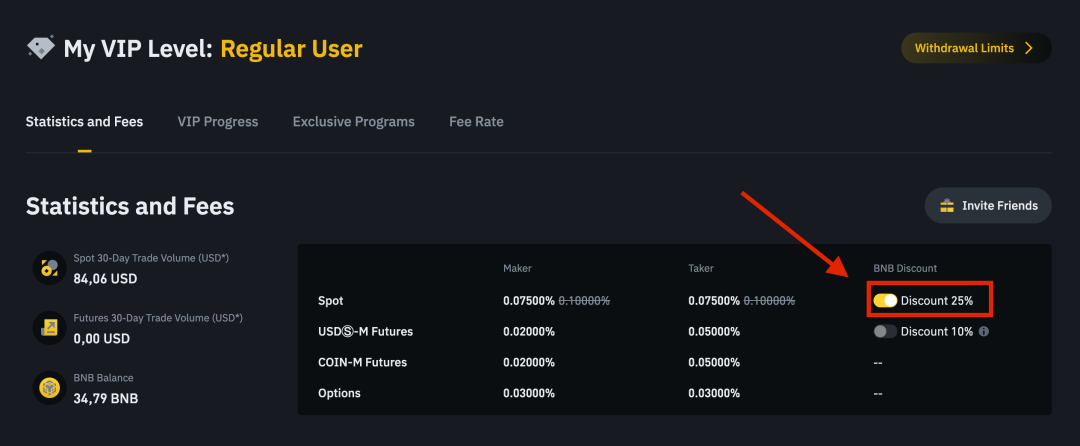The width and height of the screenshot is (1080, 446).
Task: Open the Exclusive Programs tab
Action: [x=353, y=122]
